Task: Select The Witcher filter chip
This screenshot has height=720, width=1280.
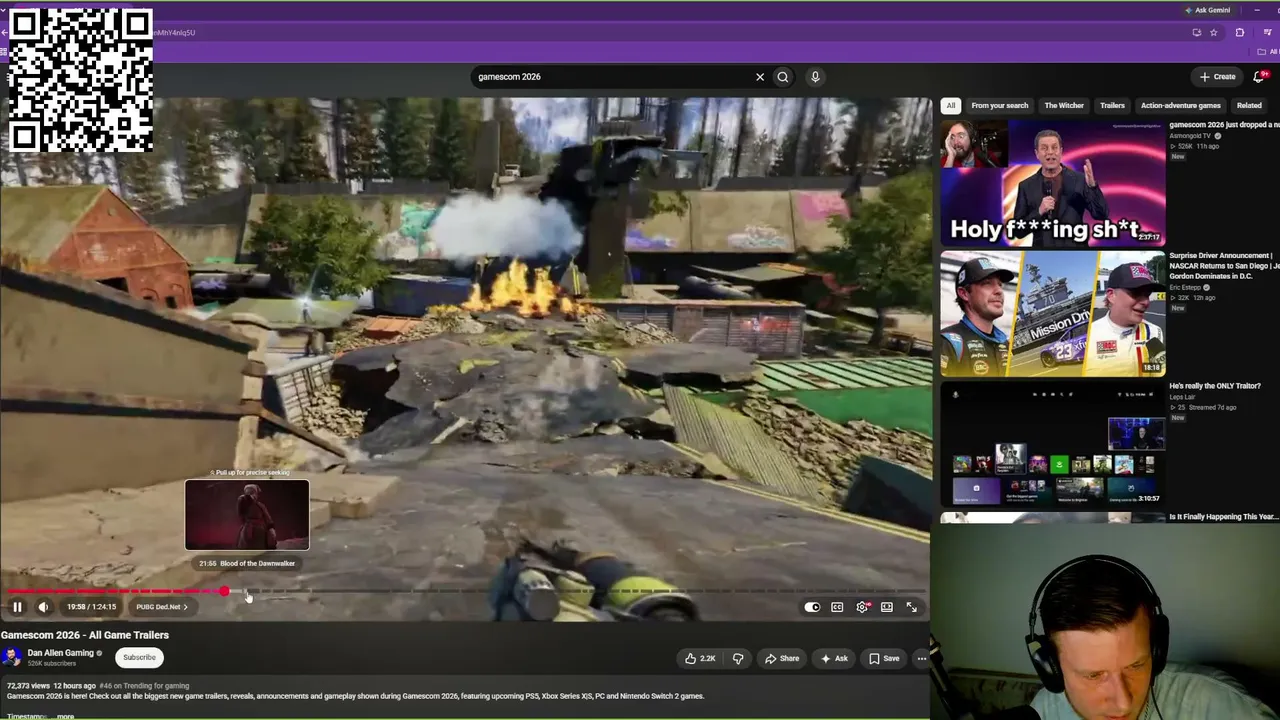Action: (x=1064, y=105)
